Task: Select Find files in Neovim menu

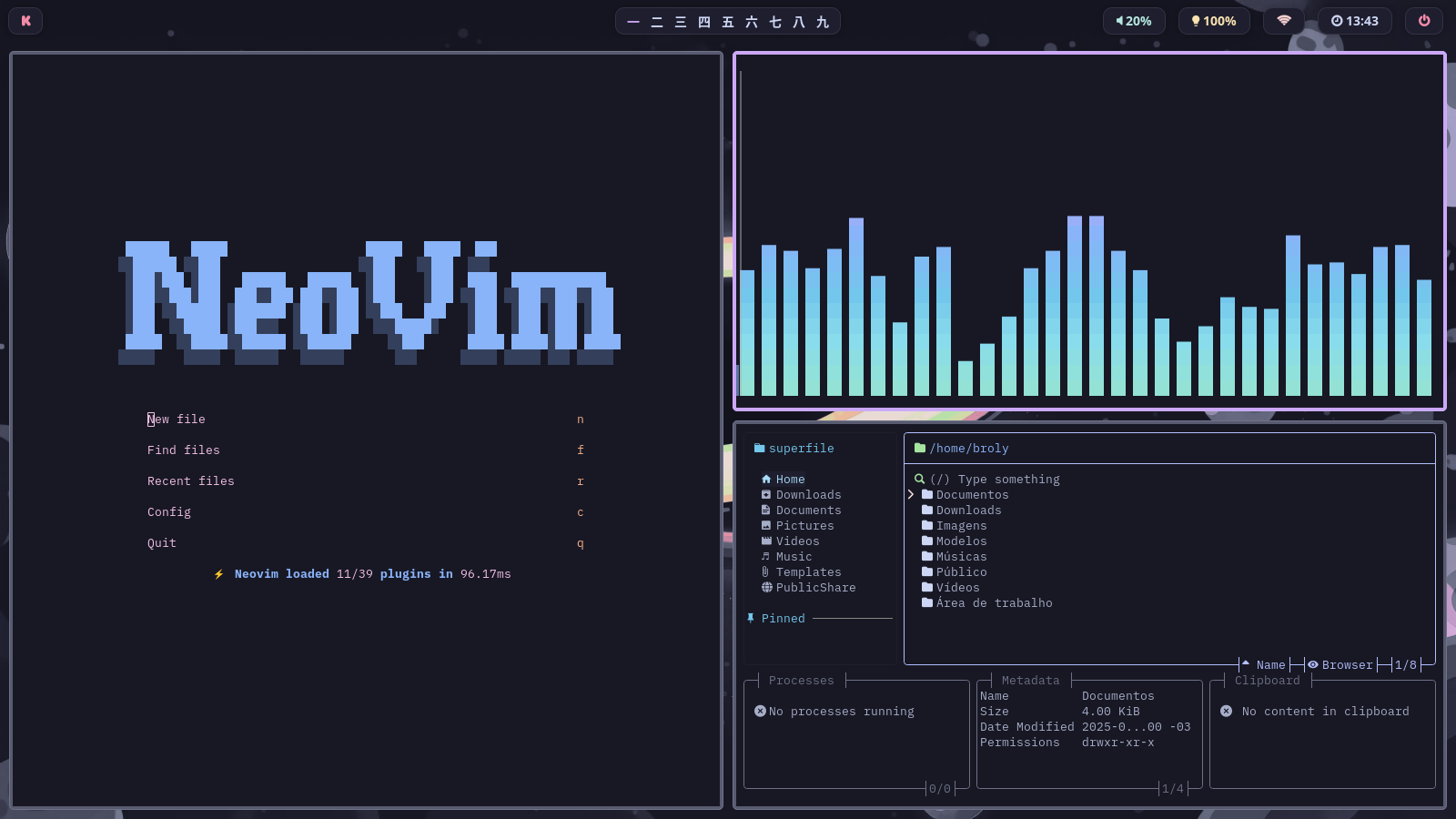Action: [x=184, y=450]
